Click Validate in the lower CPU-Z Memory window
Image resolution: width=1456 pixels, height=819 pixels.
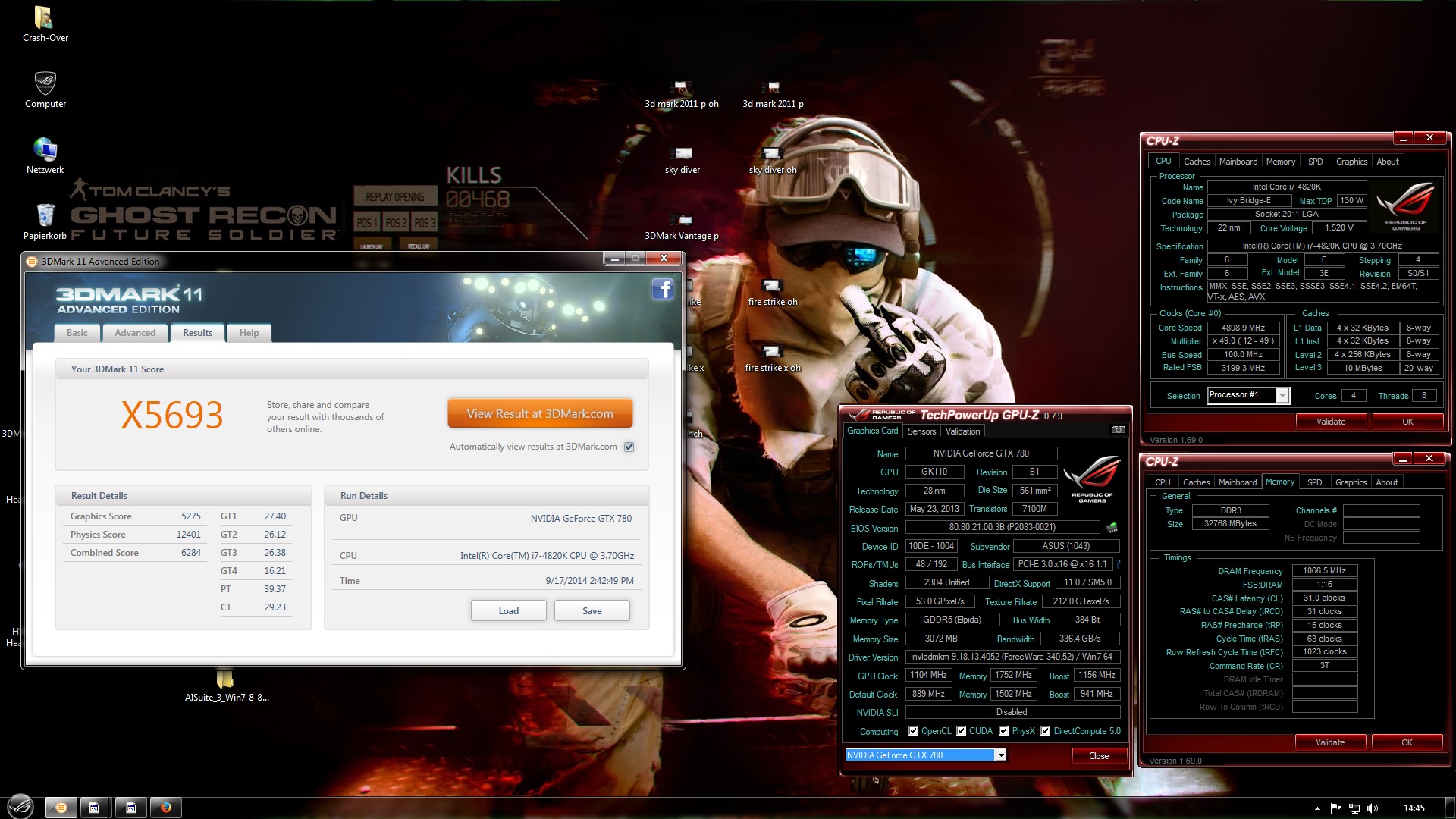1330,742
